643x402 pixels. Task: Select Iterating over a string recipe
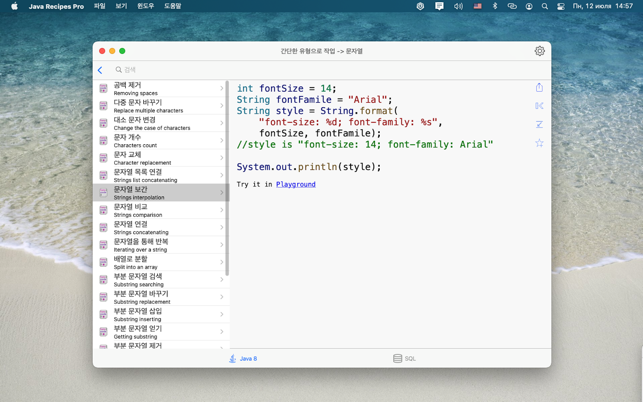tap(161, 244)
